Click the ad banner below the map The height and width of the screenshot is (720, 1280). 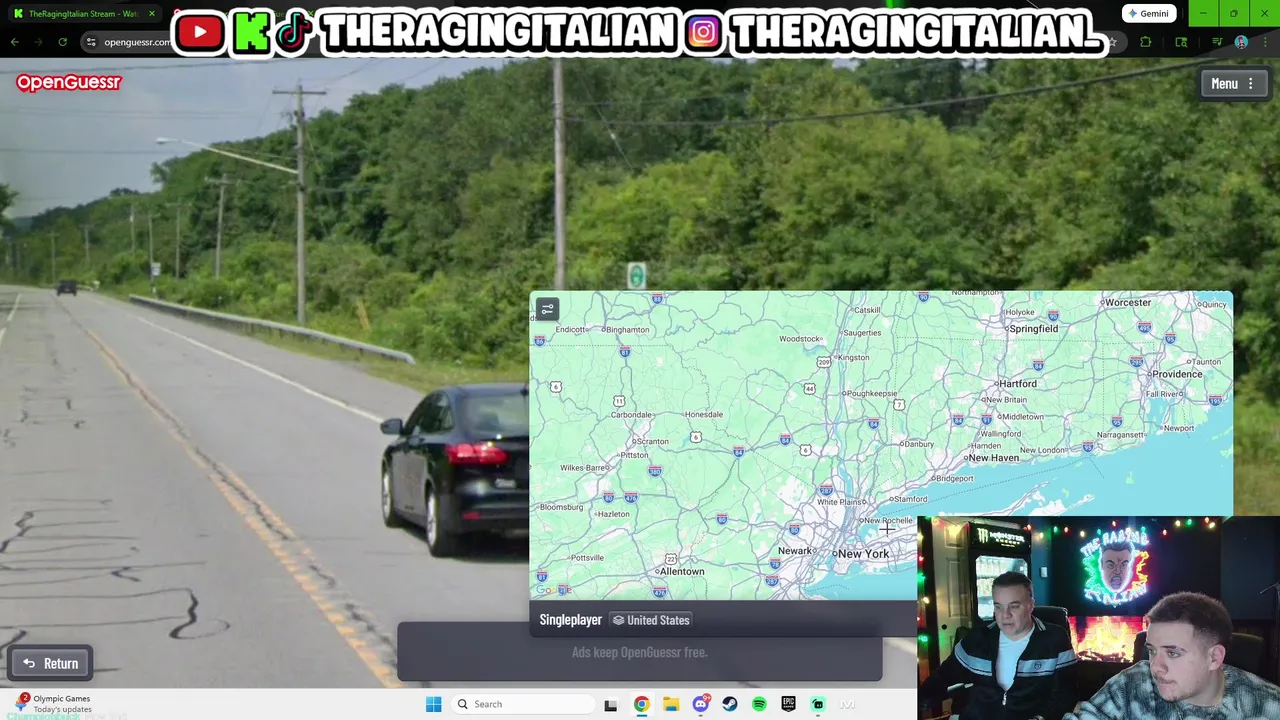[x=640, y=652]
